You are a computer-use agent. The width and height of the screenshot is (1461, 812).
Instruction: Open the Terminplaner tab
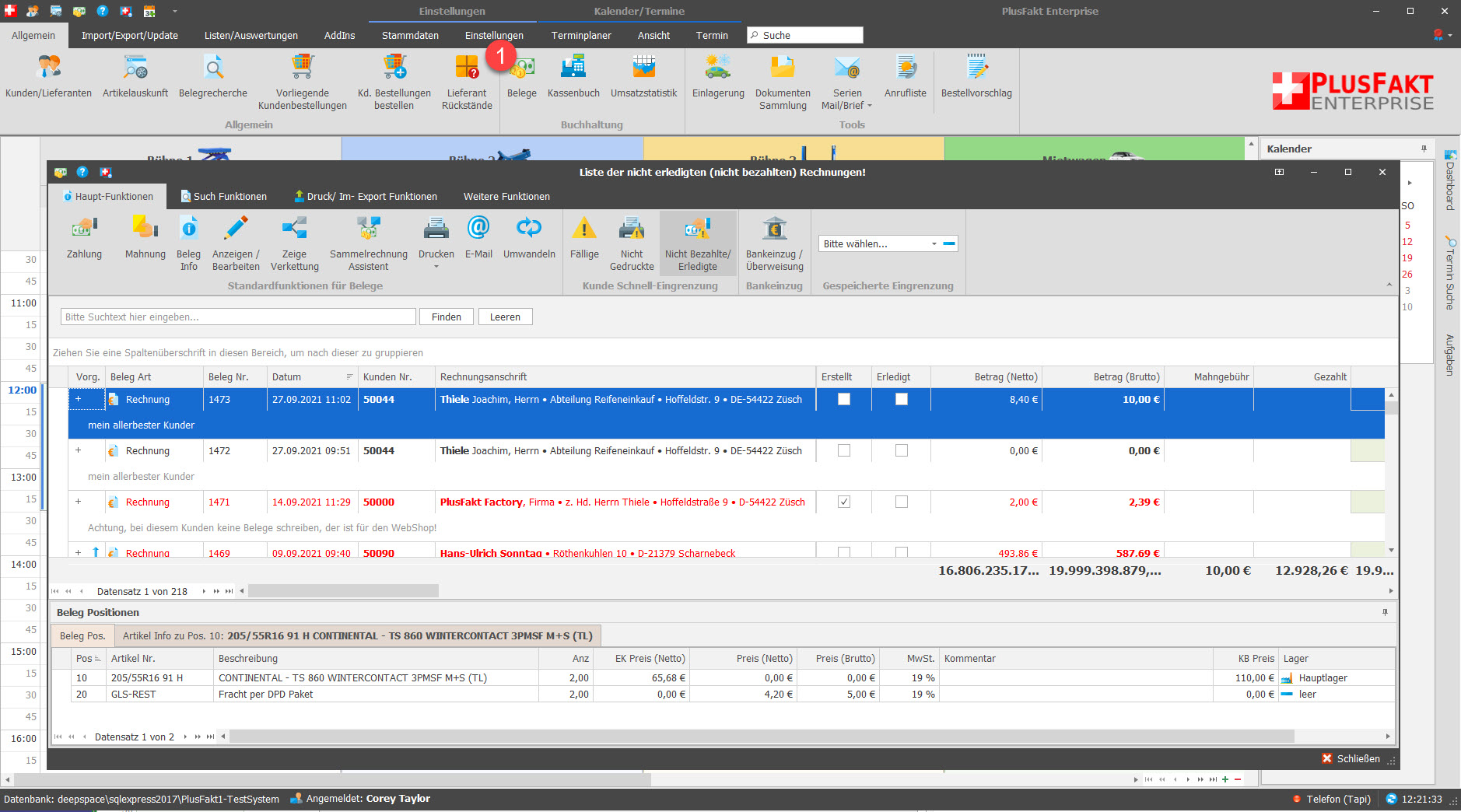(x=581, y=35)
